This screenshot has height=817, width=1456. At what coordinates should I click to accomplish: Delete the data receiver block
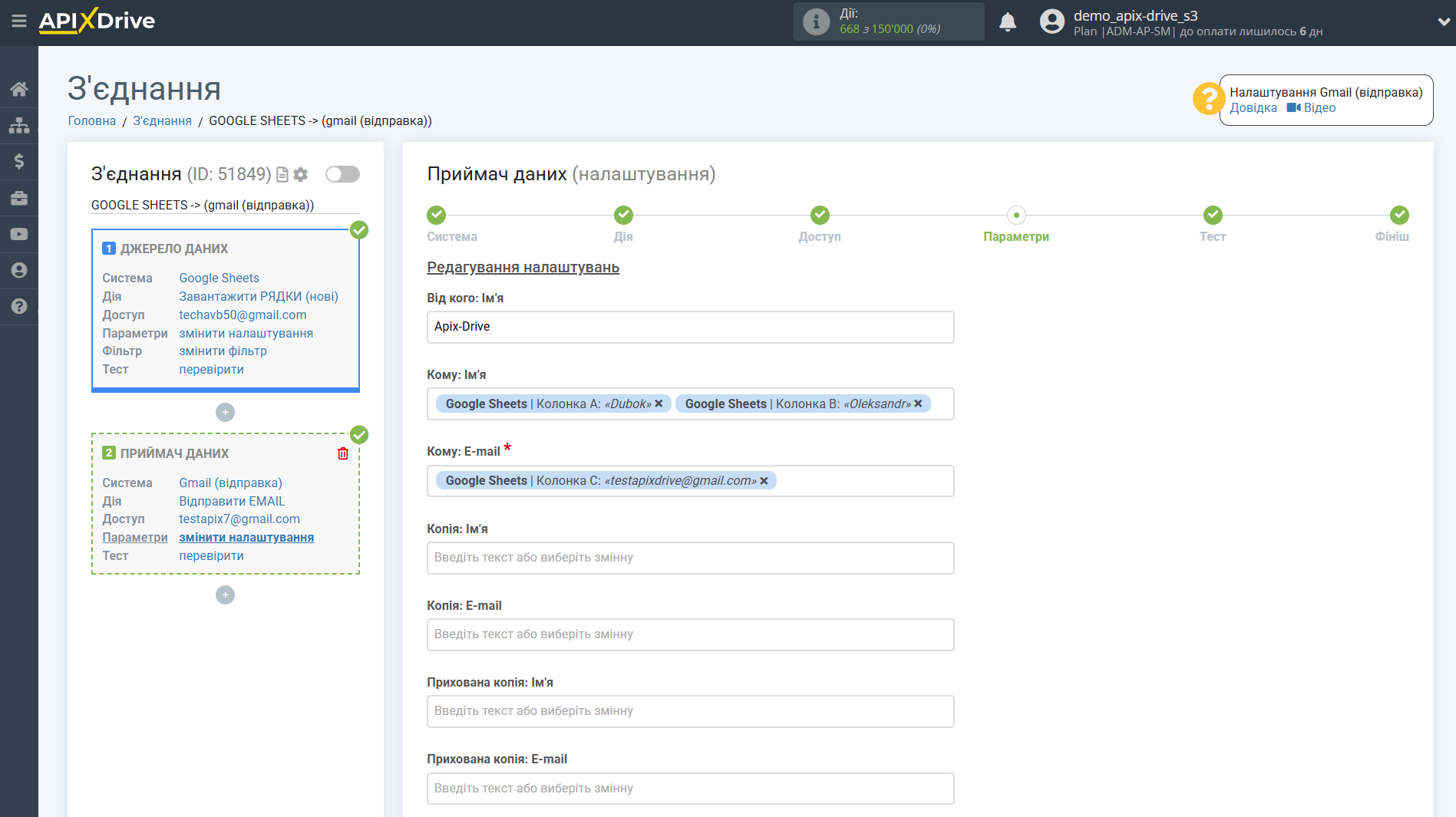(343, 453)
